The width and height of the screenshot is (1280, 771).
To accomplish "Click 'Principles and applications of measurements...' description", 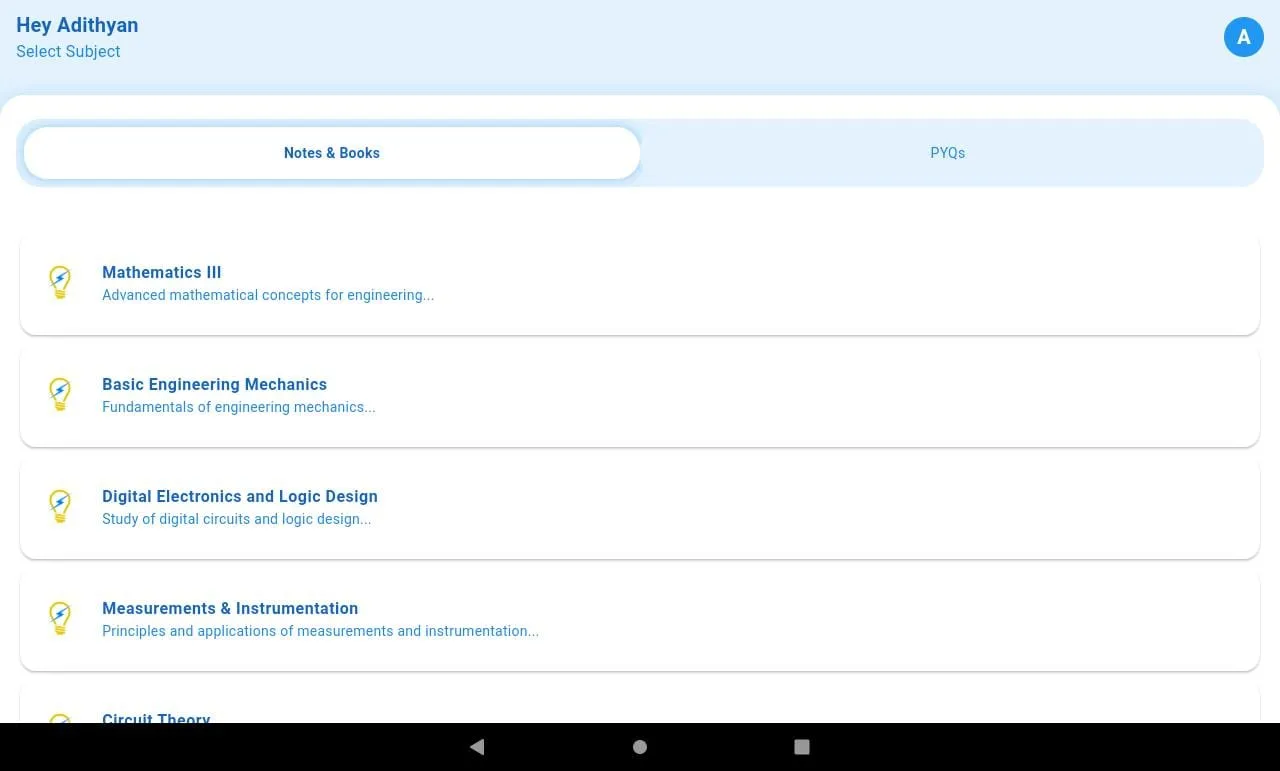I will 320,631.
